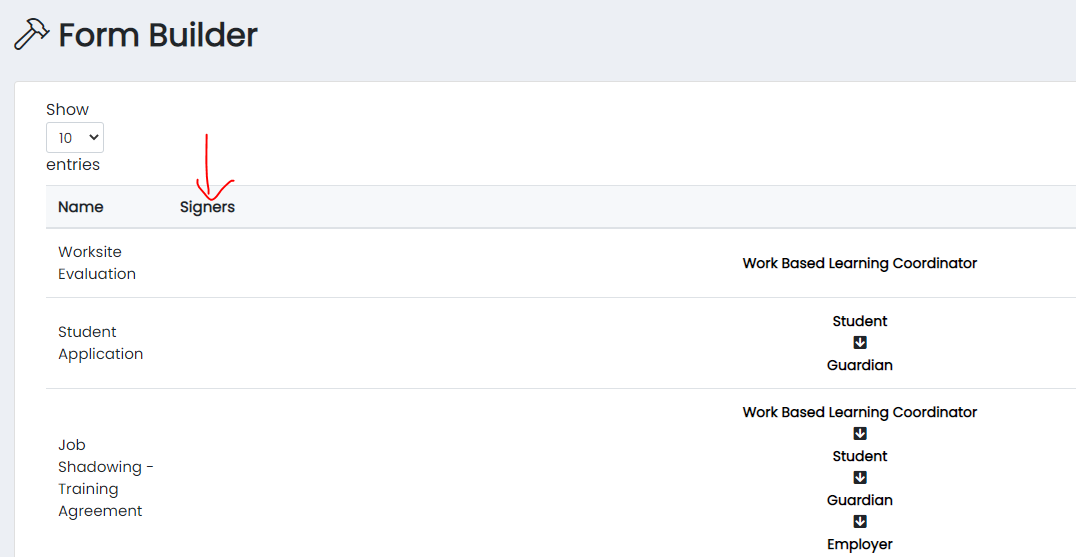Click Student signer in Job Shadowing row
Viewport: 1076px width, 557px height.
tap(860, 456)
